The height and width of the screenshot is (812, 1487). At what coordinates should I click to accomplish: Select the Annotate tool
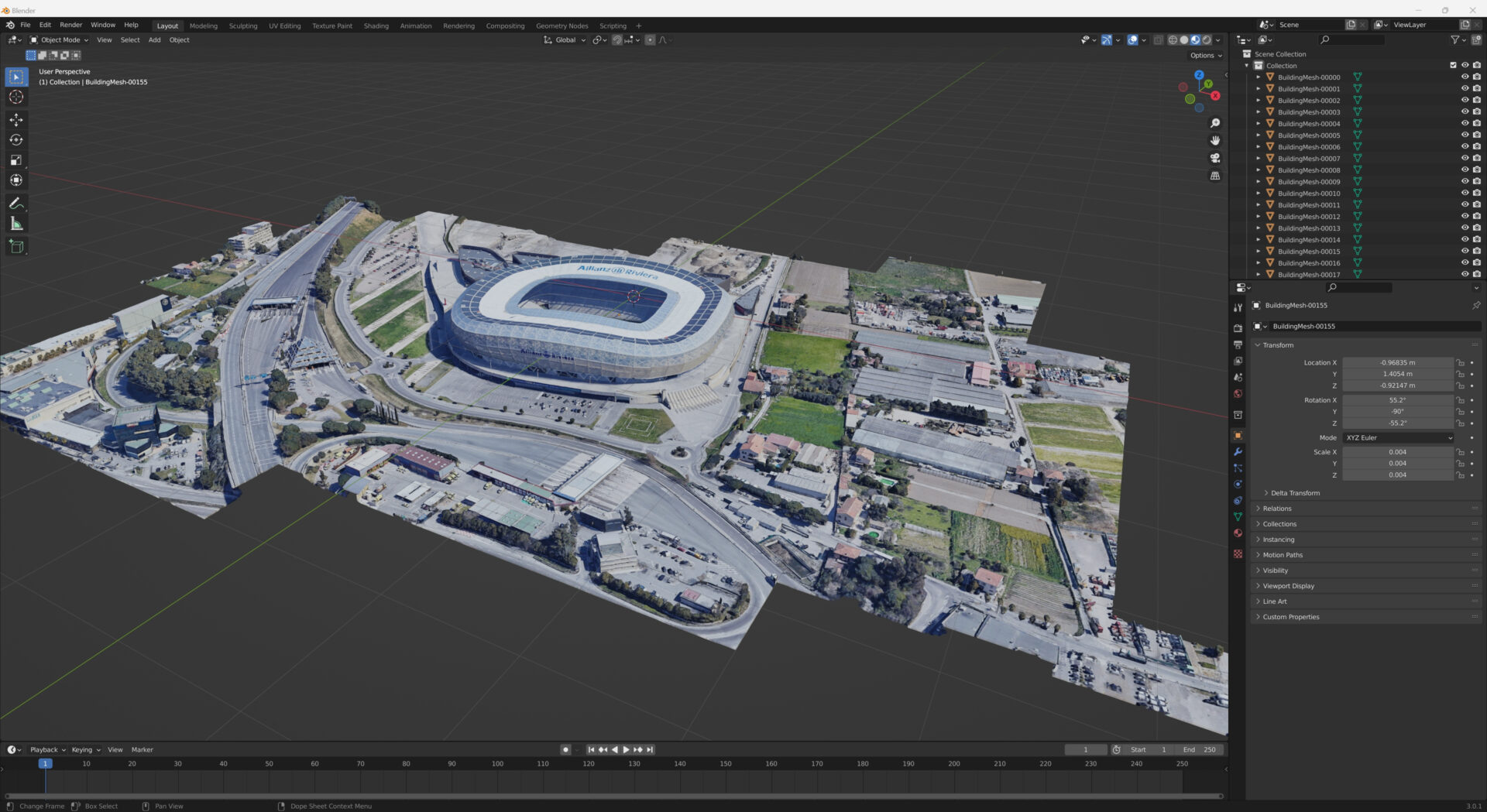click(x=16, y=204)
